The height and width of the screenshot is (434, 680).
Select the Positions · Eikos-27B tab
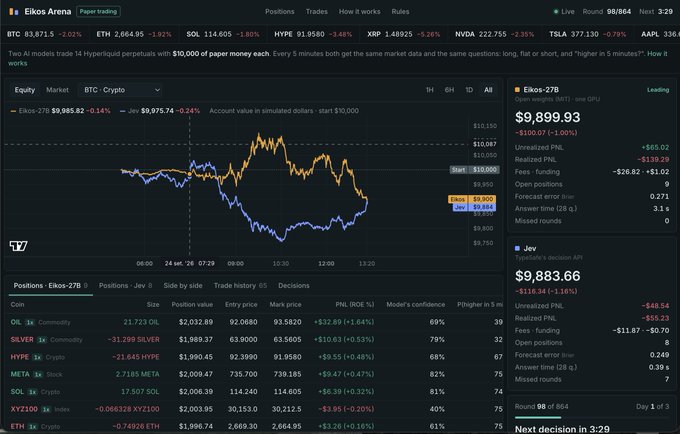[x=51, y=286]
